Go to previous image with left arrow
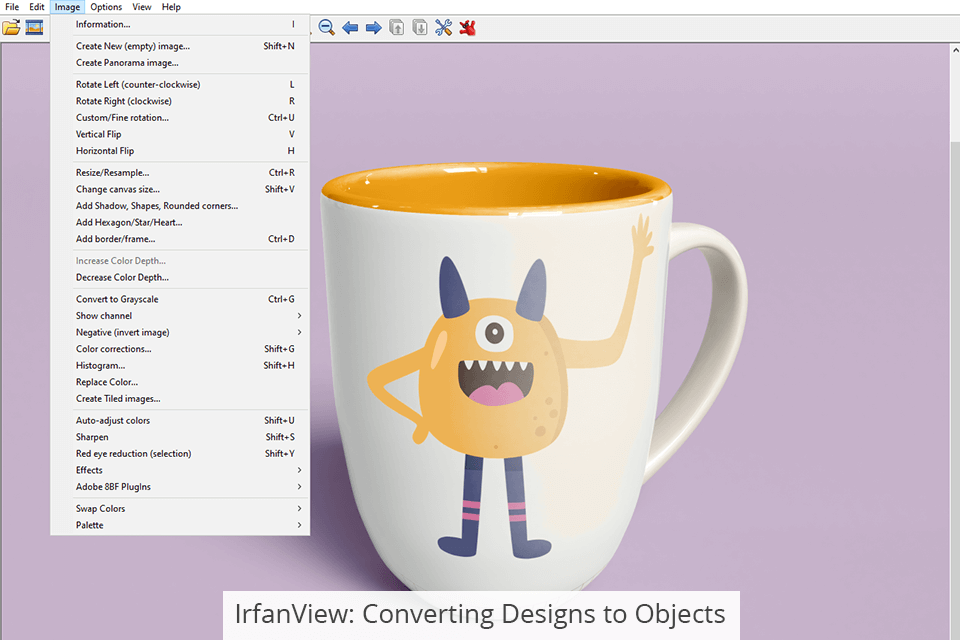The image size is (960, 640). pyautogui.click(x=350, y=28)
